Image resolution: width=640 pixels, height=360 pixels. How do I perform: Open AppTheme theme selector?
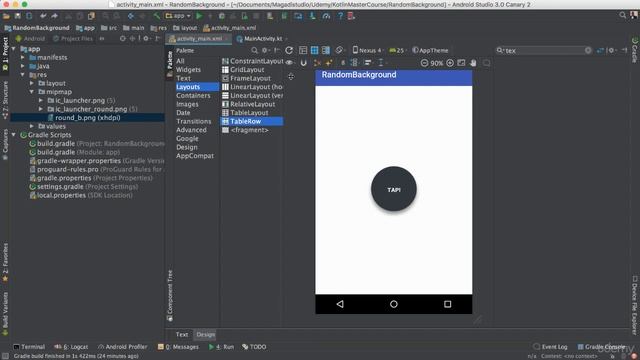pos(430,50)
